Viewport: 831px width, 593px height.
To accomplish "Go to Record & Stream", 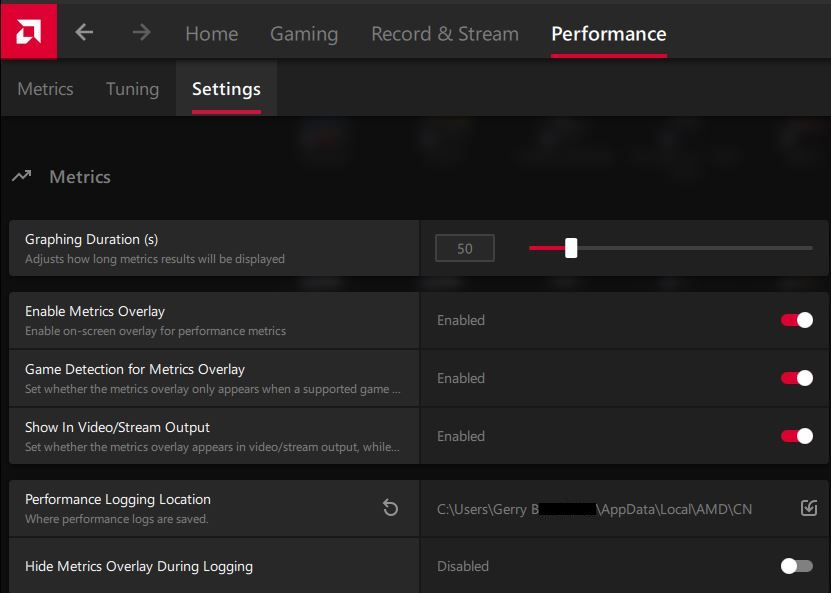I will click(x=444, y=33).
